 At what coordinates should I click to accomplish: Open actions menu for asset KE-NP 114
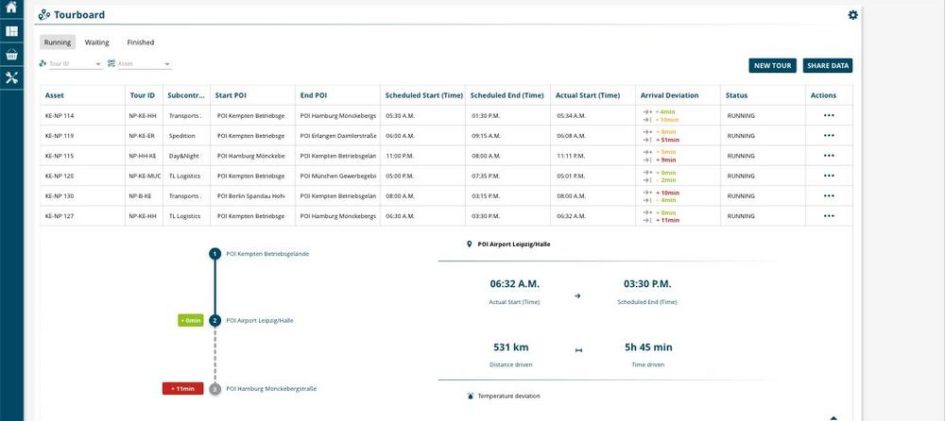[828, 116]
